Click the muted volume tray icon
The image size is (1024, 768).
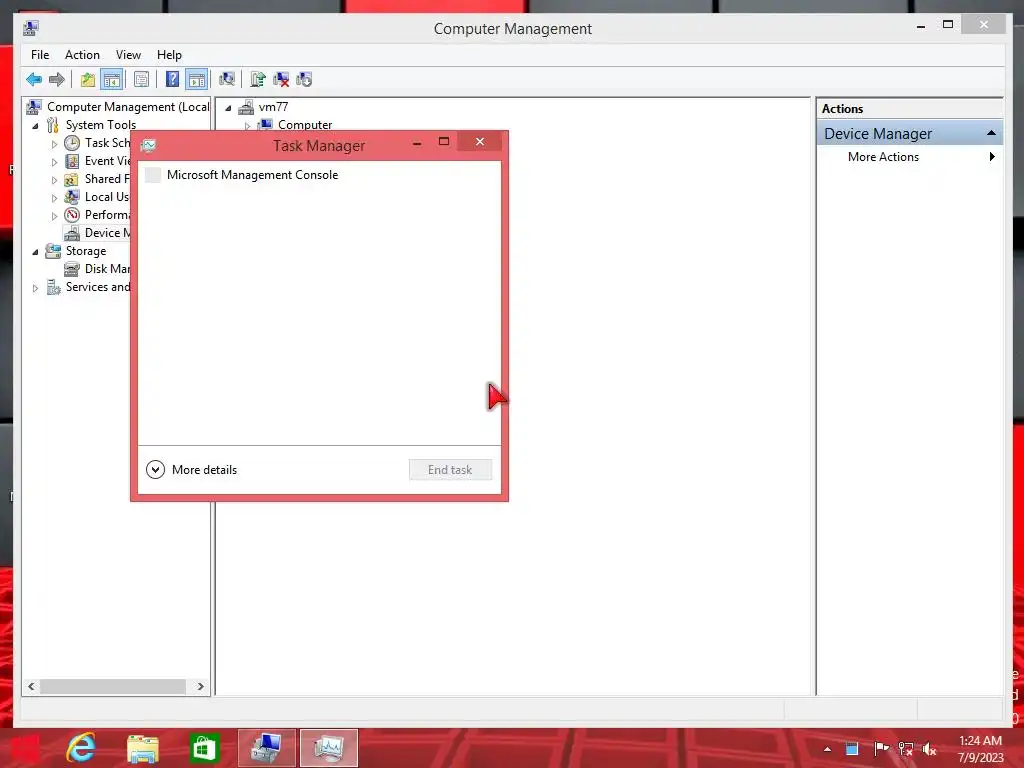click(929, 748)
